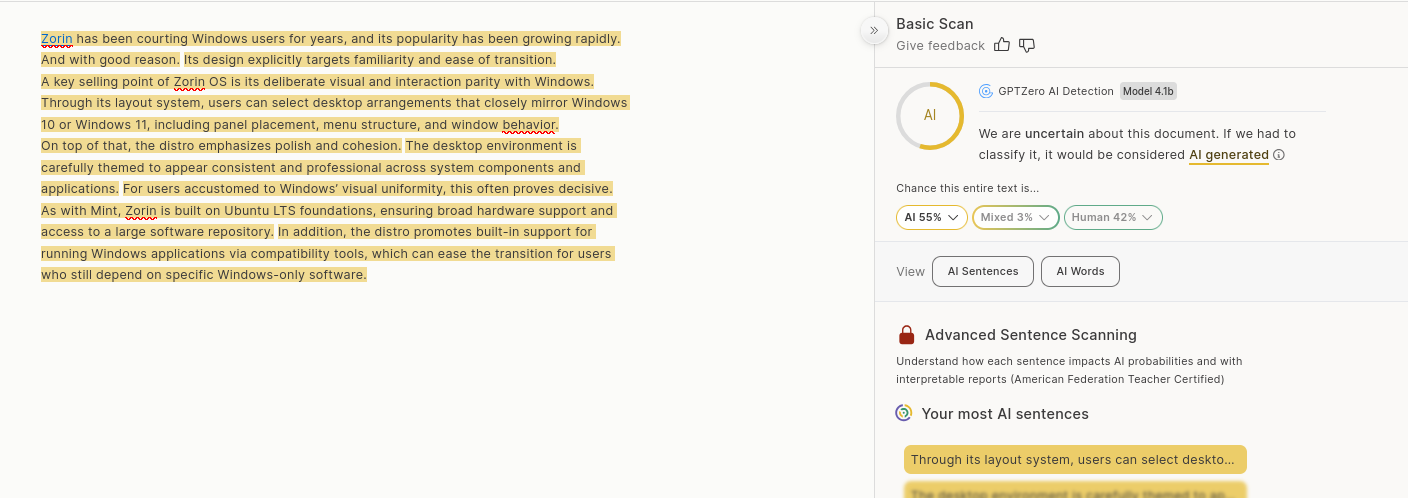Select the highlighted 'Through its layout system' sentence
The image size is (1408, 498).
pyautogui.click(x=1074, y=460)
